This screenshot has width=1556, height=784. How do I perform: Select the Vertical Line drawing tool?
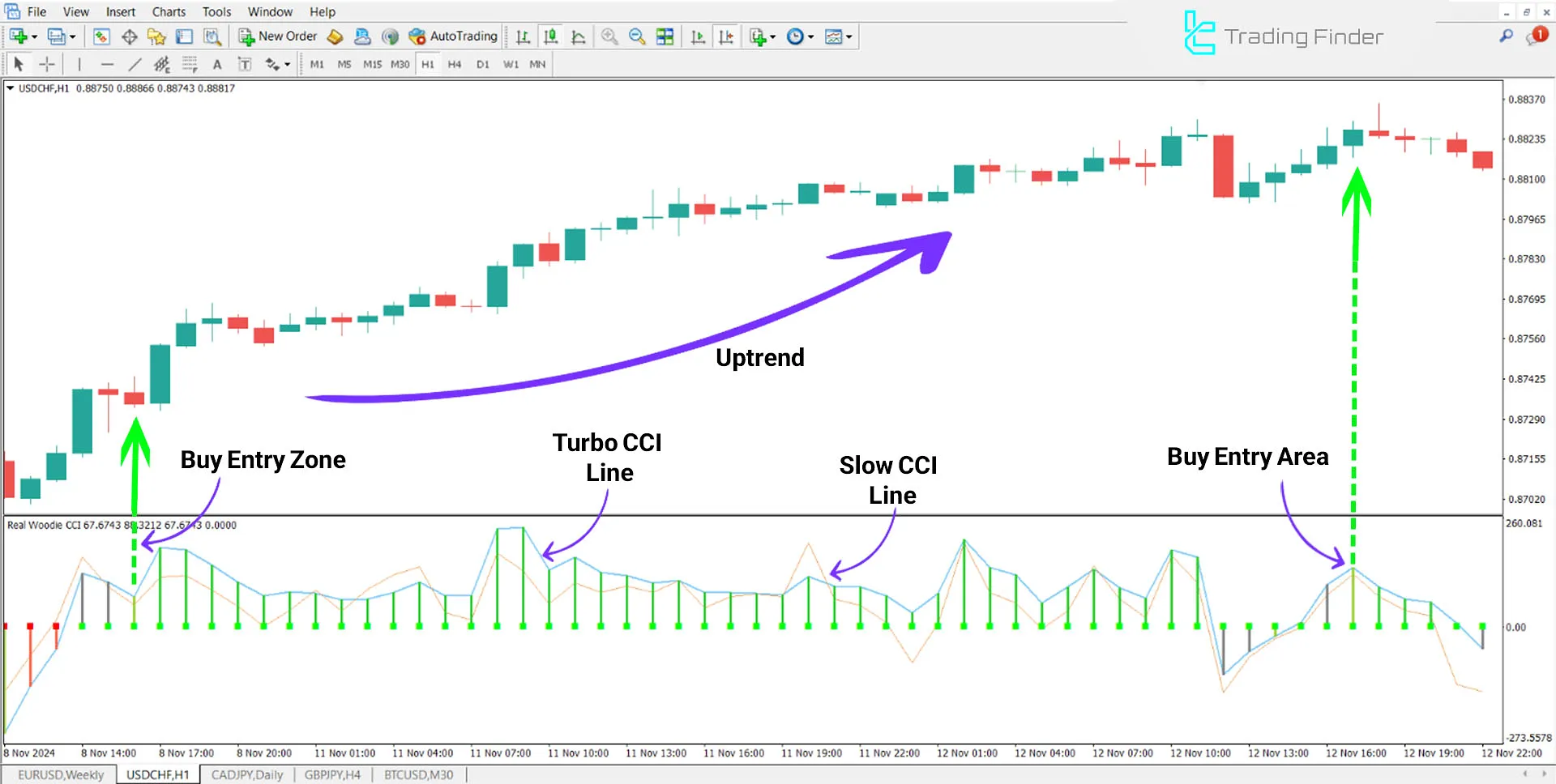coord(79,63)
